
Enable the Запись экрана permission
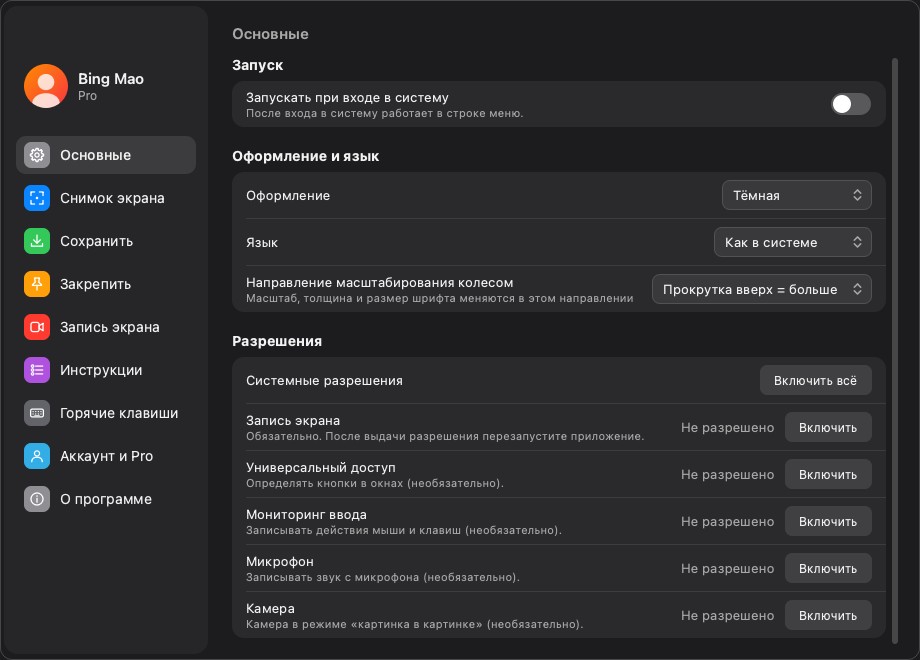(x=828, y=428)
